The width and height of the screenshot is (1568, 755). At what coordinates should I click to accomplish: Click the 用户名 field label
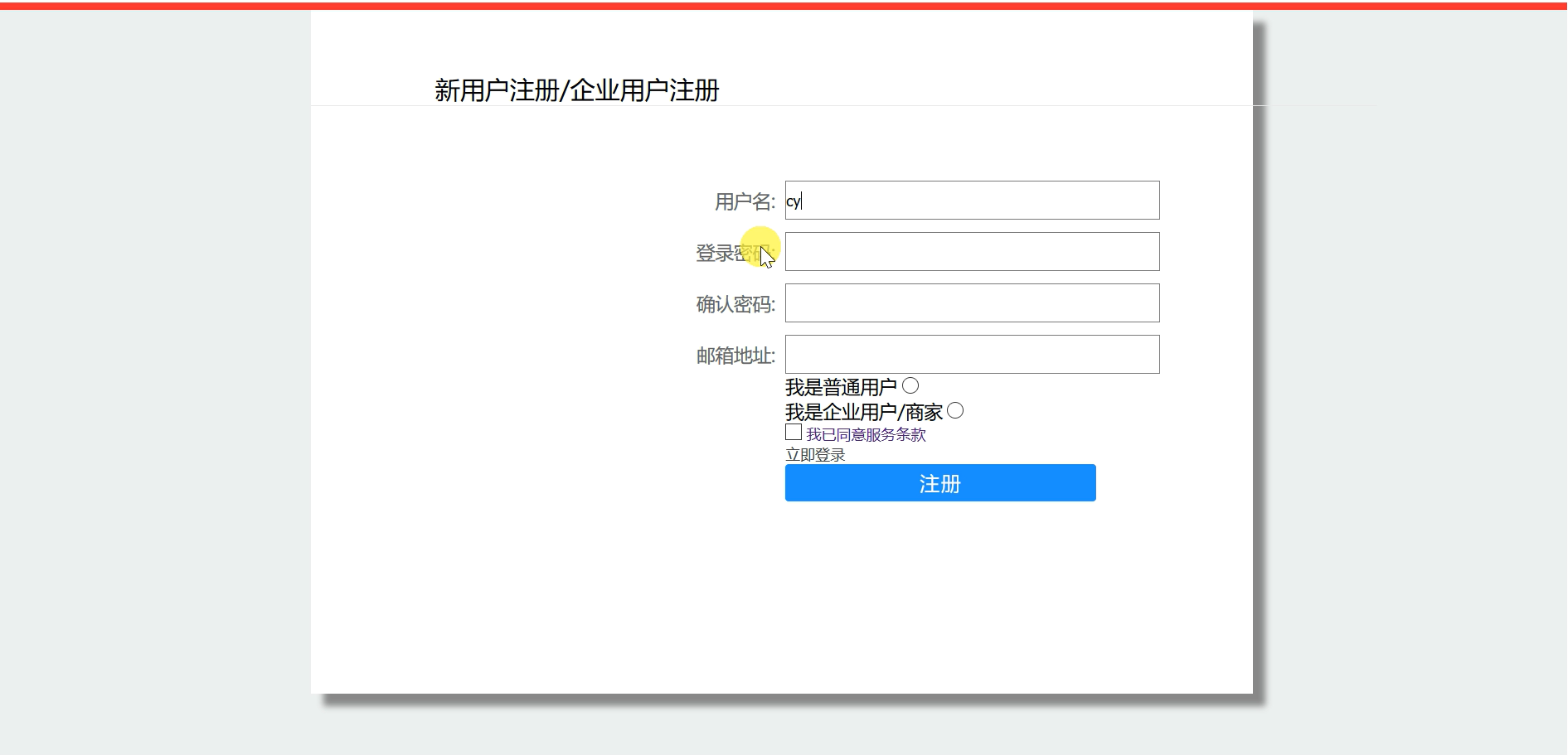pos(744,200)
